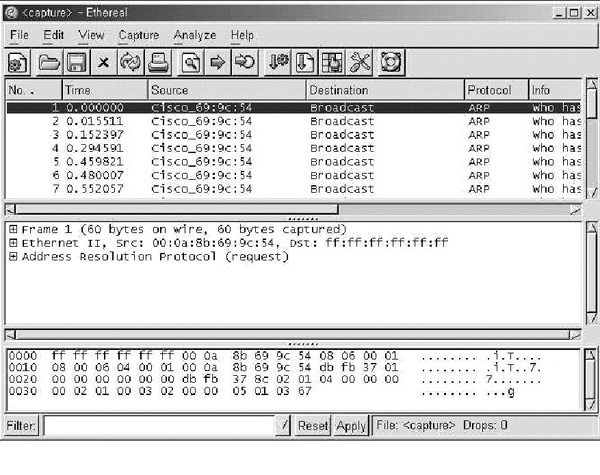Click hex dump row at offset 0010
Image resolution: width=600 pixels, height=475 pixels.
coord(275,368)
